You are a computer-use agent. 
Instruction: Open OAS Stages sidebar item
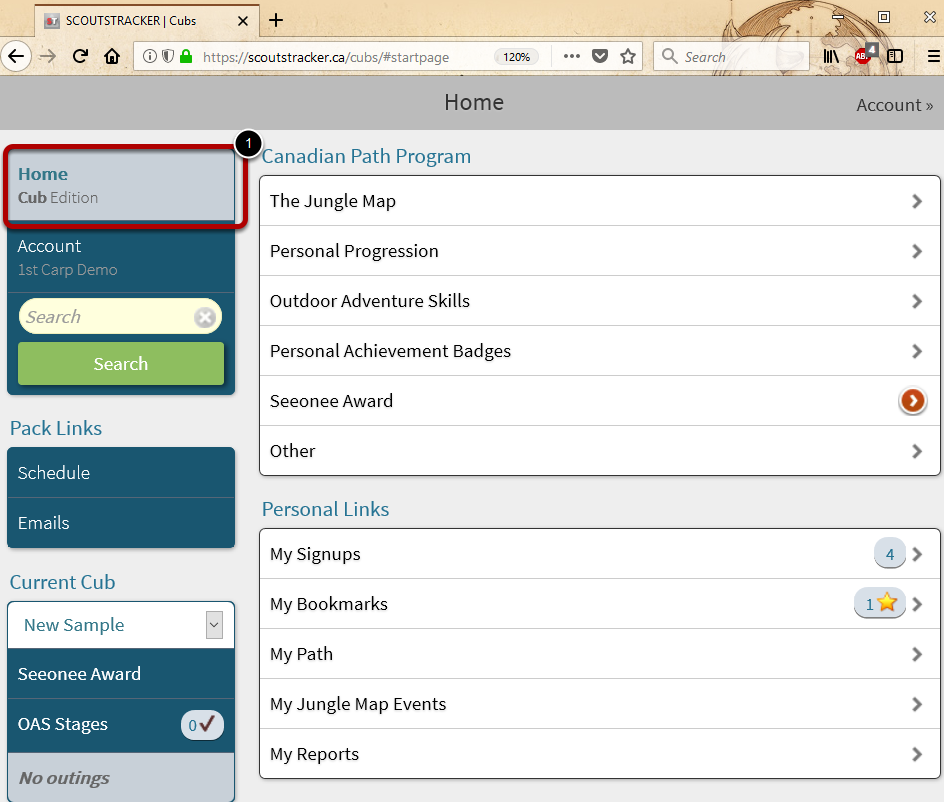coord(121,724)
